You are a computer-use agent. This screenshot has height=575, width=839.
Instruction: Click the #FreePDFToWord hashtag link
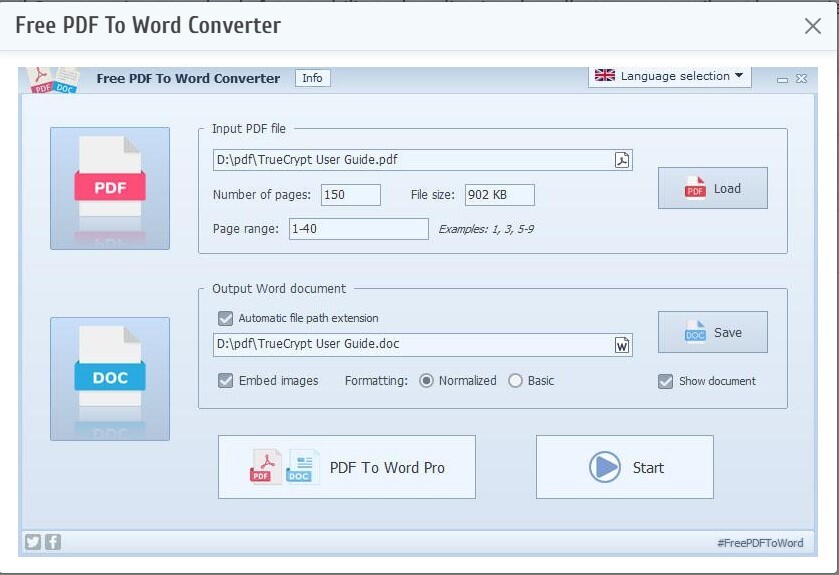760,543
